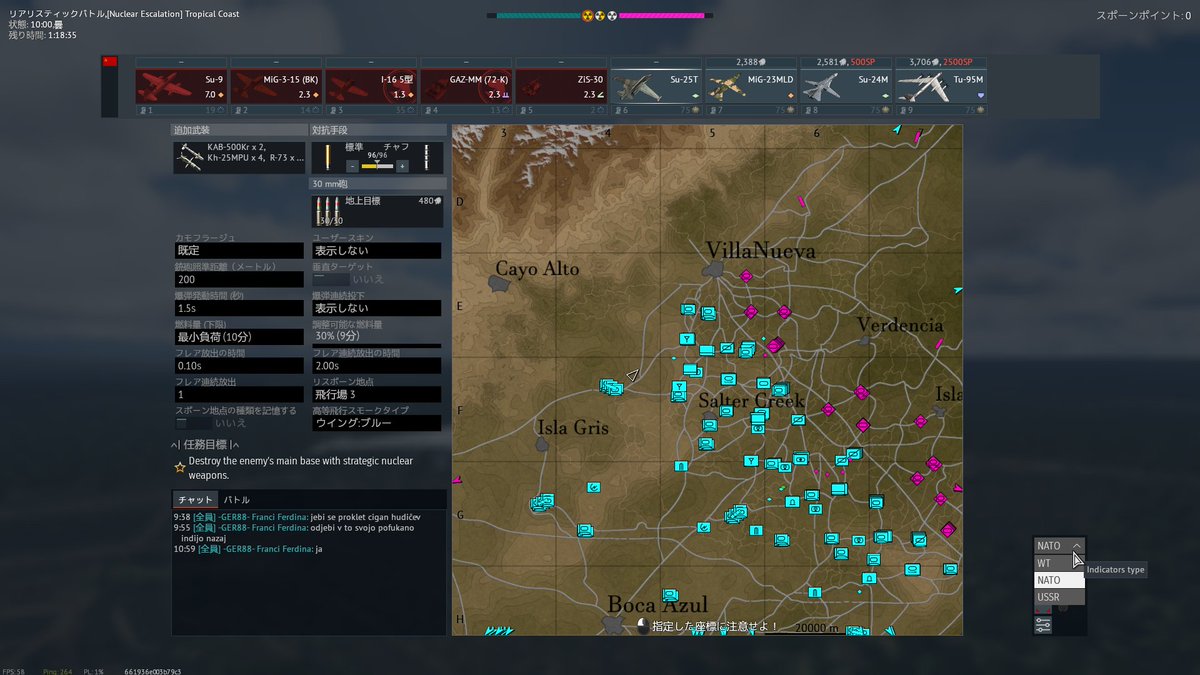
Task: Select WT indicators type option
Action: (x=1059, y=563)
